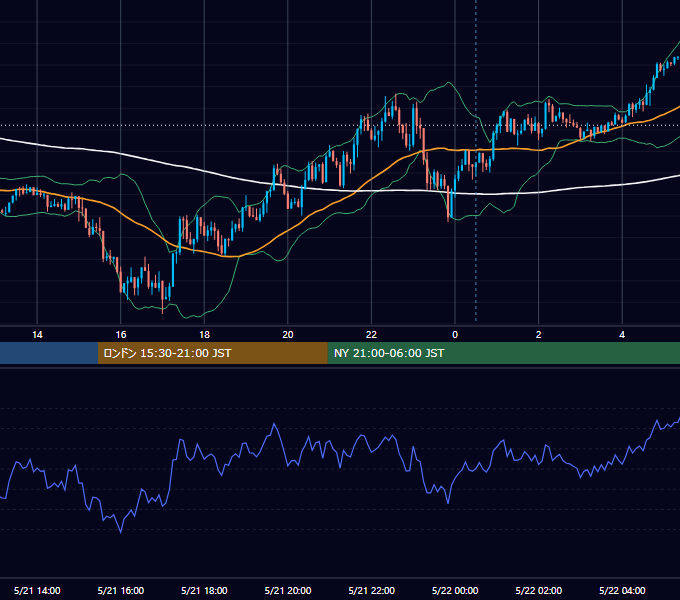Viewport: 680px width, 600px height.
Task: Click the 5/21 16:00 indicator axis label
Action: (x=121, y=590)
